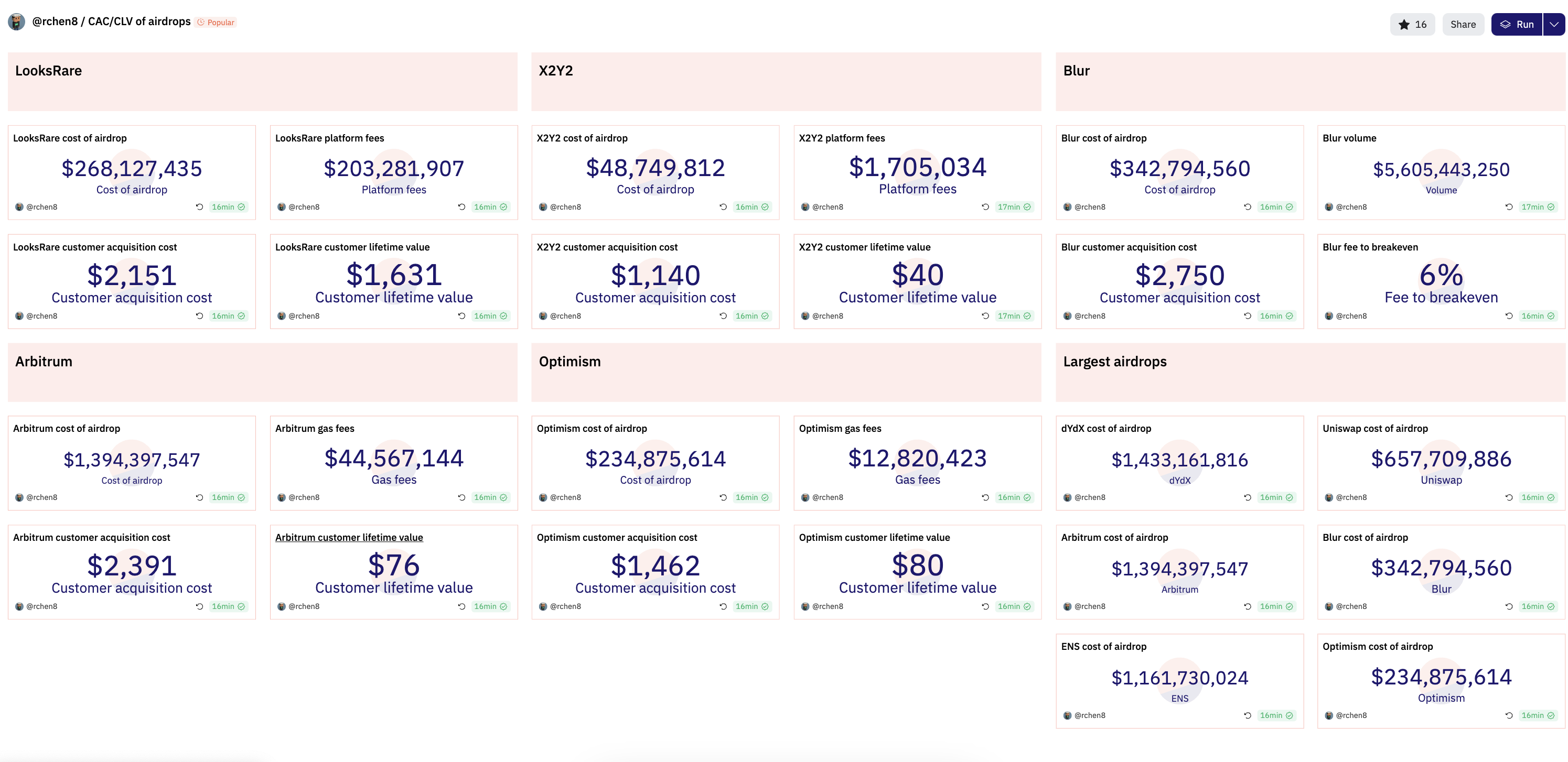
Task: Click the $657,709,886 Uniswap value
Action: point(1442,459)
